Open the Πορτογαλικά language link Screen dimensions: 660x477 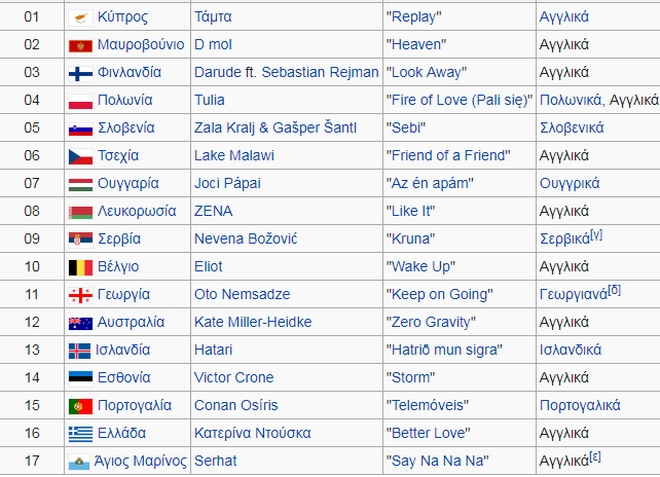pos(579,406)
